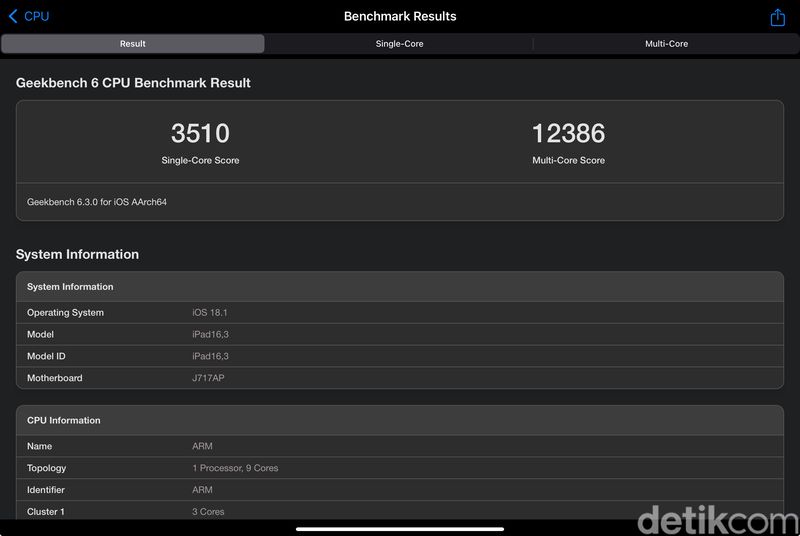Screen dimensions: 800x536
Task: Tap the Cluster 1 row label
Action: point(46,512)
